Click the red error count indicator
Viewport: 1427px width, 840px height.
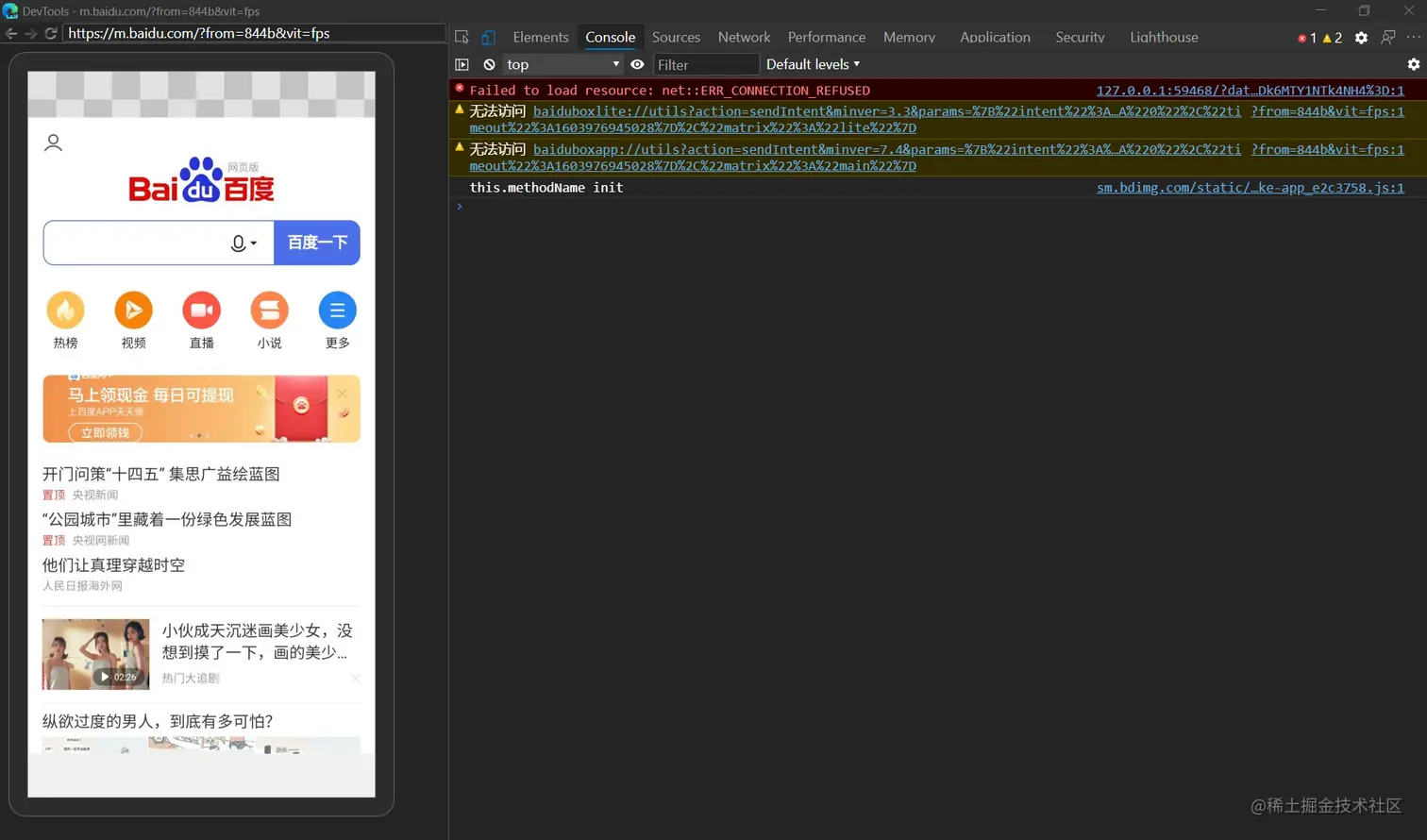click(x=1307, y=38)
